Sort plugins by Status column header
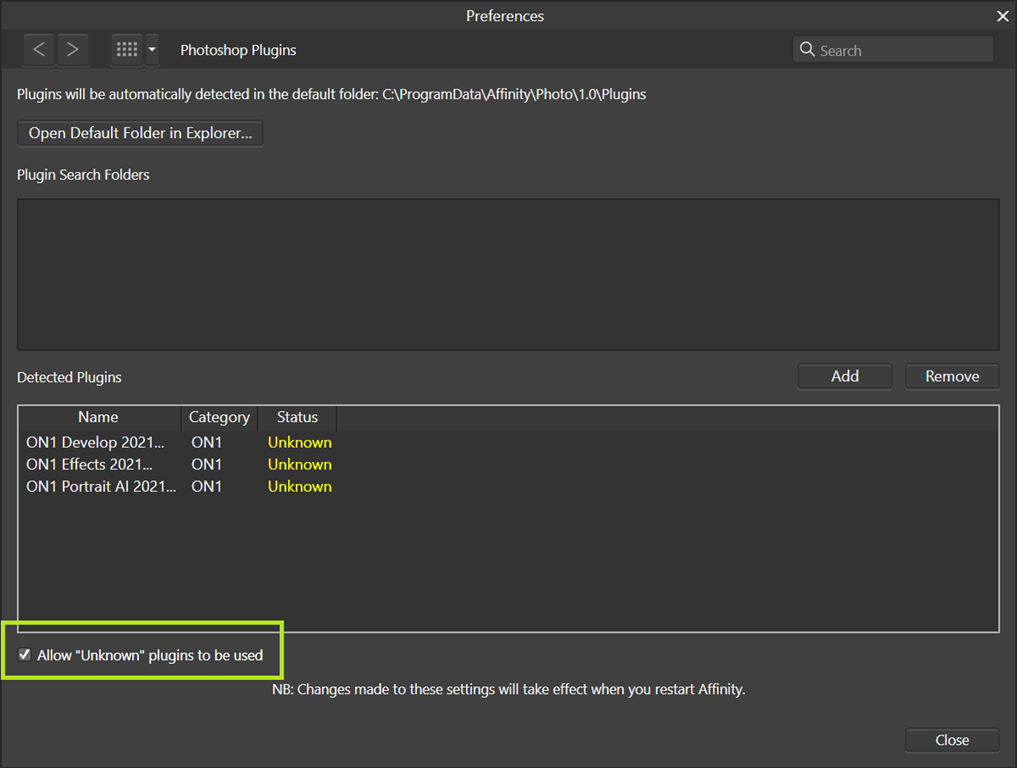This screenshot has width=1017, height=768. (297, 417)
